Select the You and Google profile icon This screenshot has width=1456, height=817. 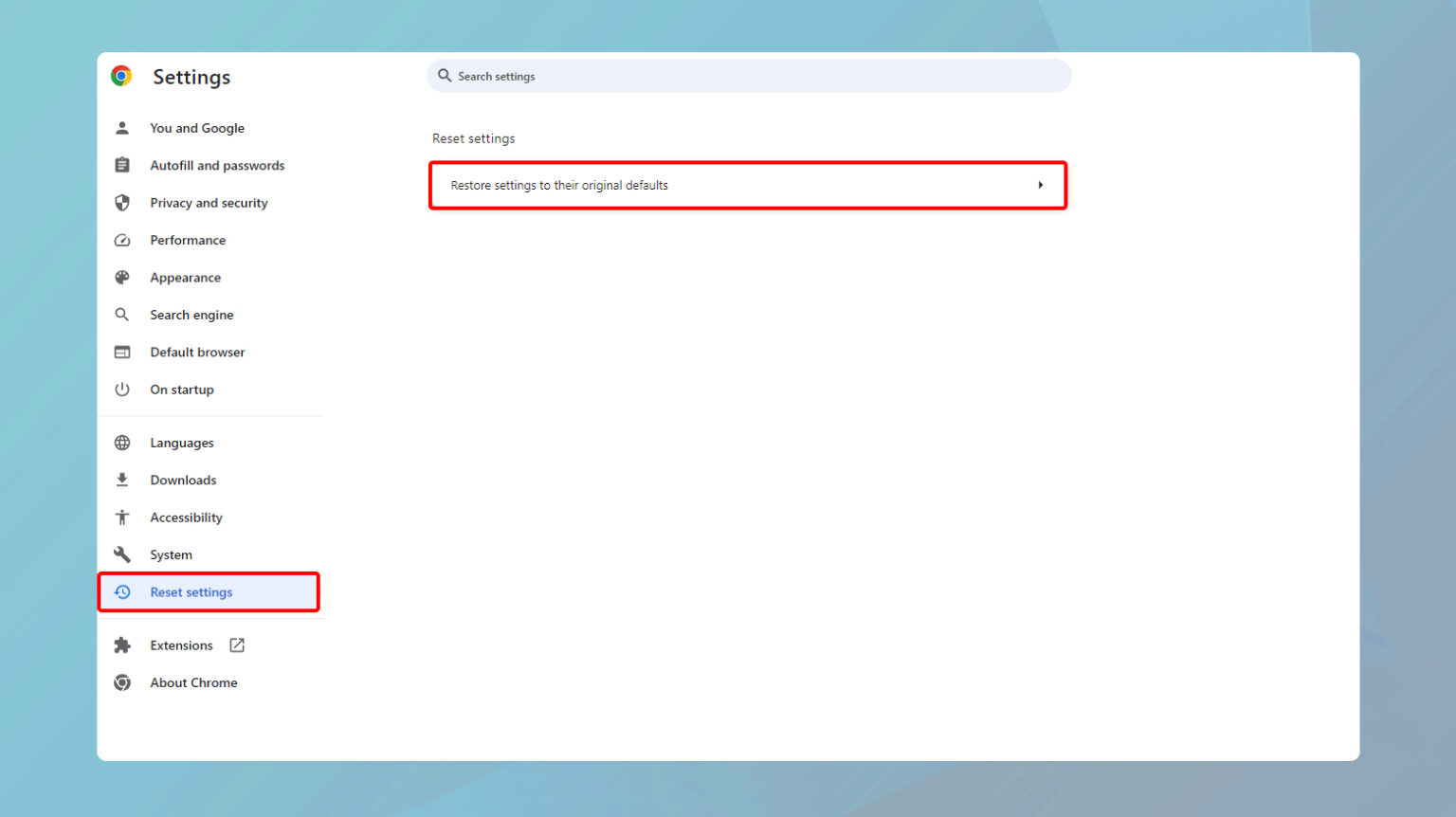[x=122, y=128]
